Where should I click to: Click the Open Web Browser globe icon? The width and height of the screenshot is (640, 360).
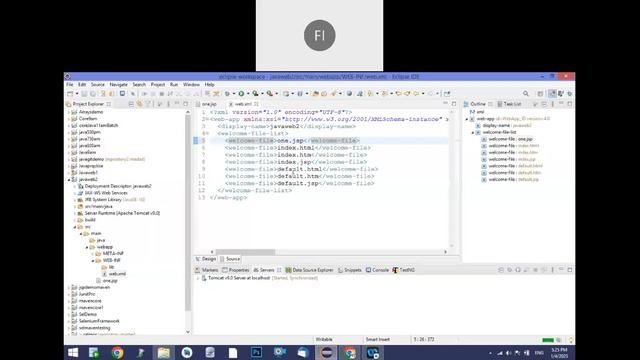(x=349, y=93)
